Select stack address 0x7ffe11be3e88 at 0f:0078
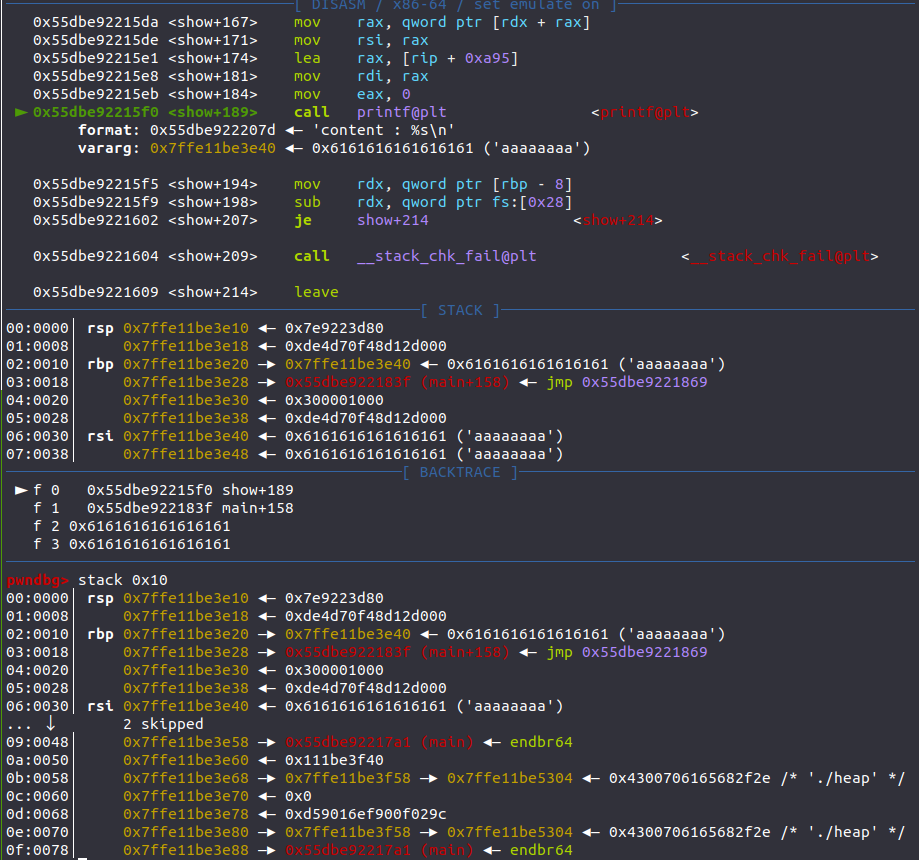This screenshot has height=860, width=919. (x=186, y=851)
